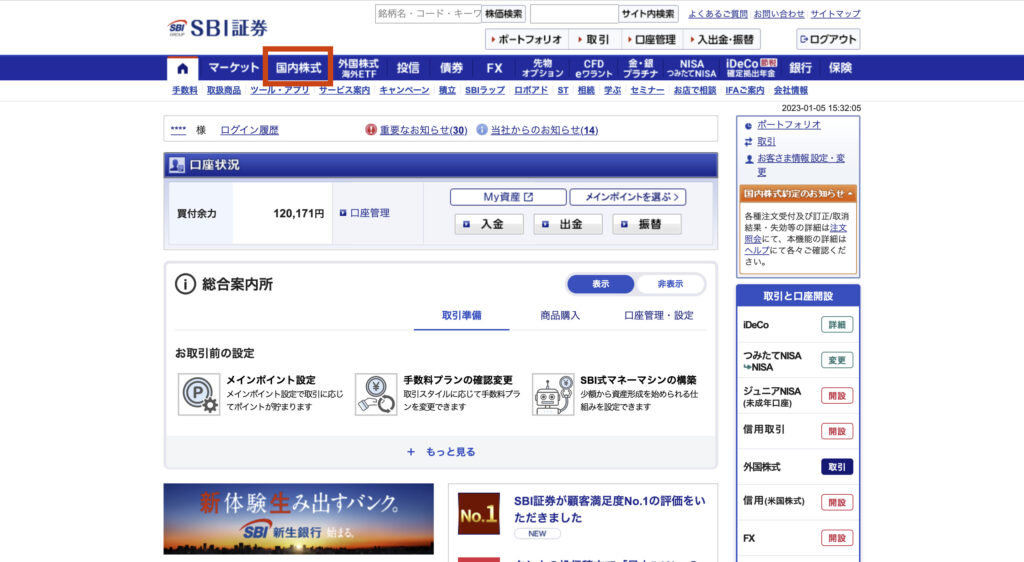Open the 手数料プラン yen icon
This screenshot has width=1024, height=562.
376,394
